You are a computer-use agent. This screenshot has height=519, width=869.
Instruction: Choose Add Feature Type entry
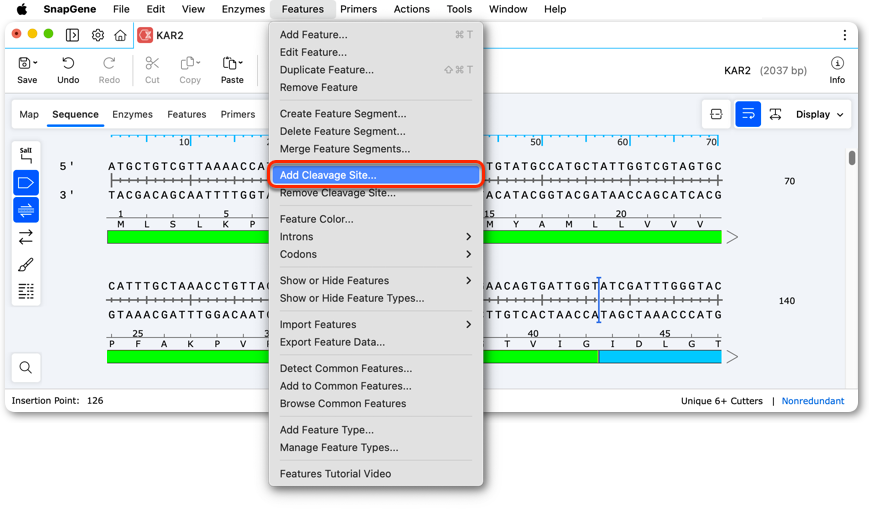click(376, 430)
